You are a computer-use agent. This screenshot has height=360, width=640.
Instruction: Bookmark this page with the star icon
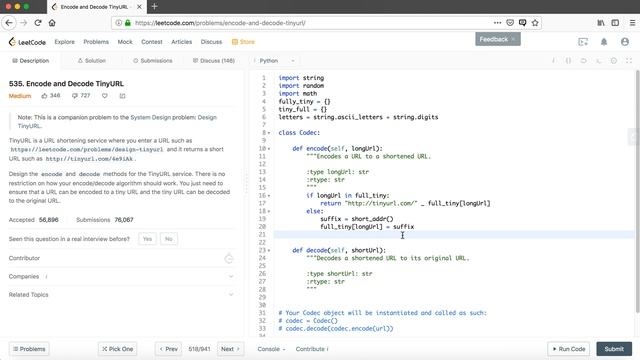point(535,23)
